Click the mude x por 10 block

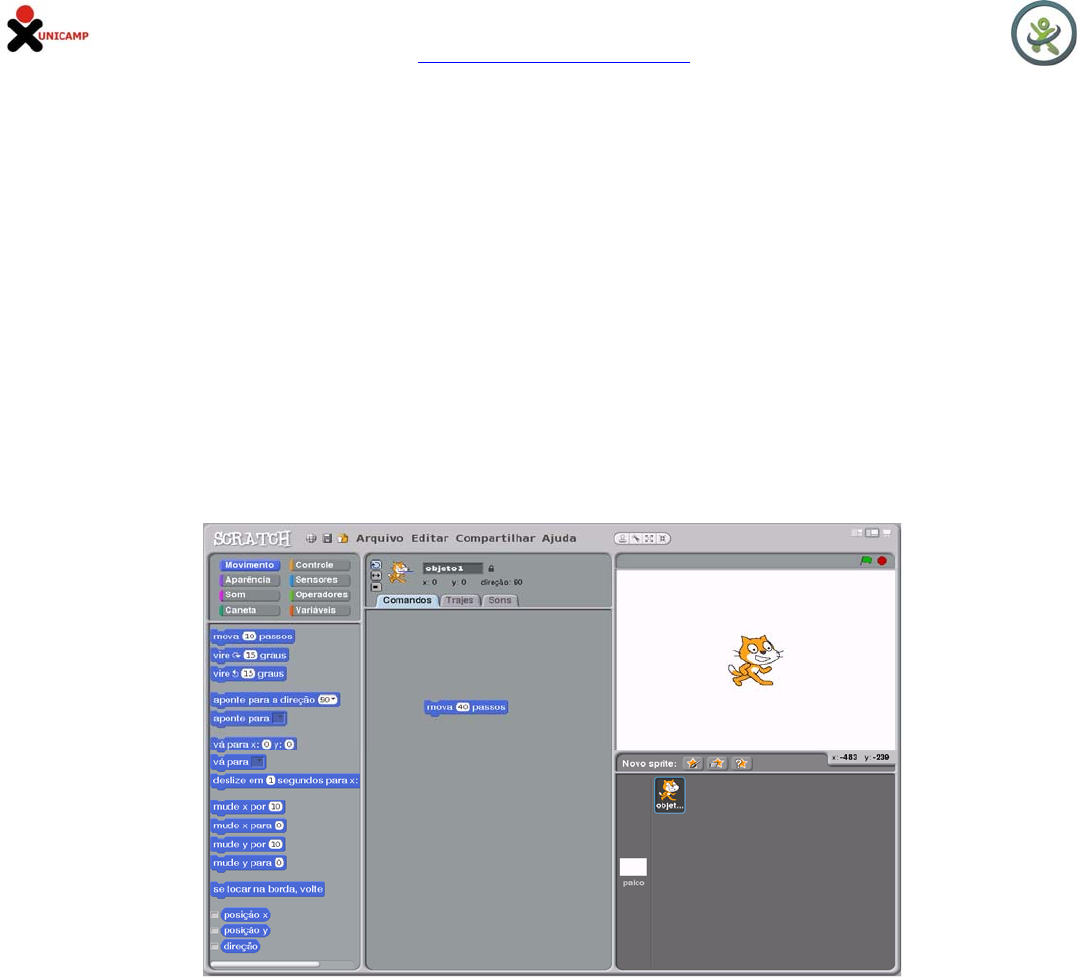coord(248,807)
